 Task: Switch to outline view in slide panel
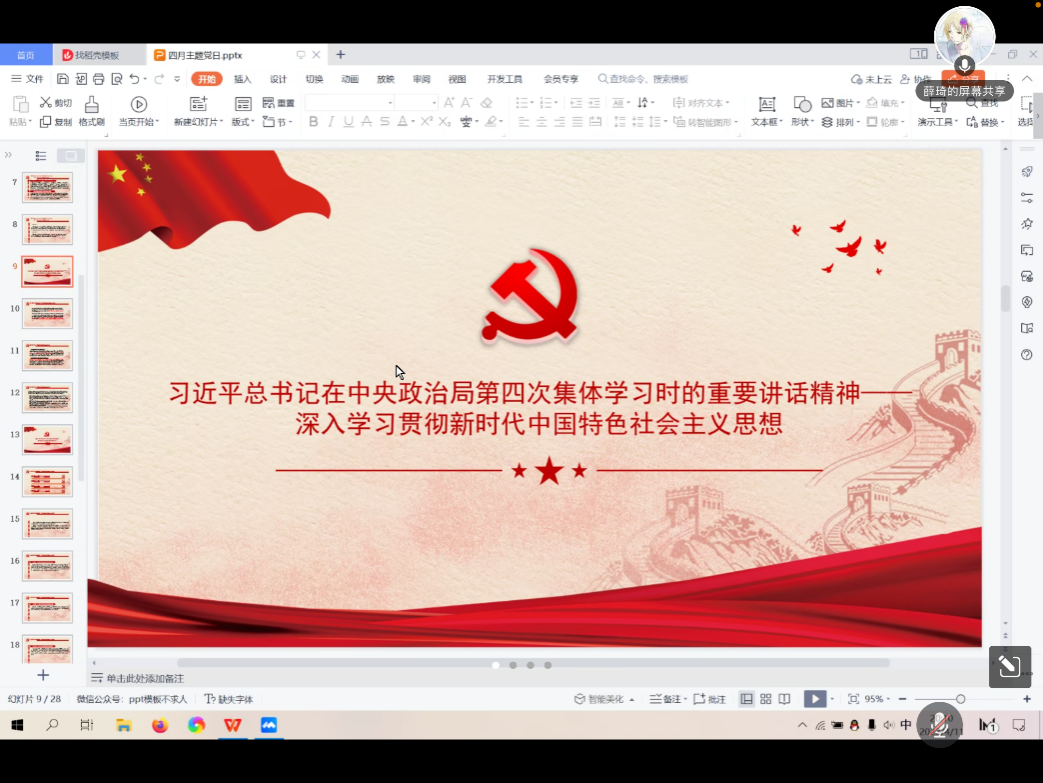point(41,155)
